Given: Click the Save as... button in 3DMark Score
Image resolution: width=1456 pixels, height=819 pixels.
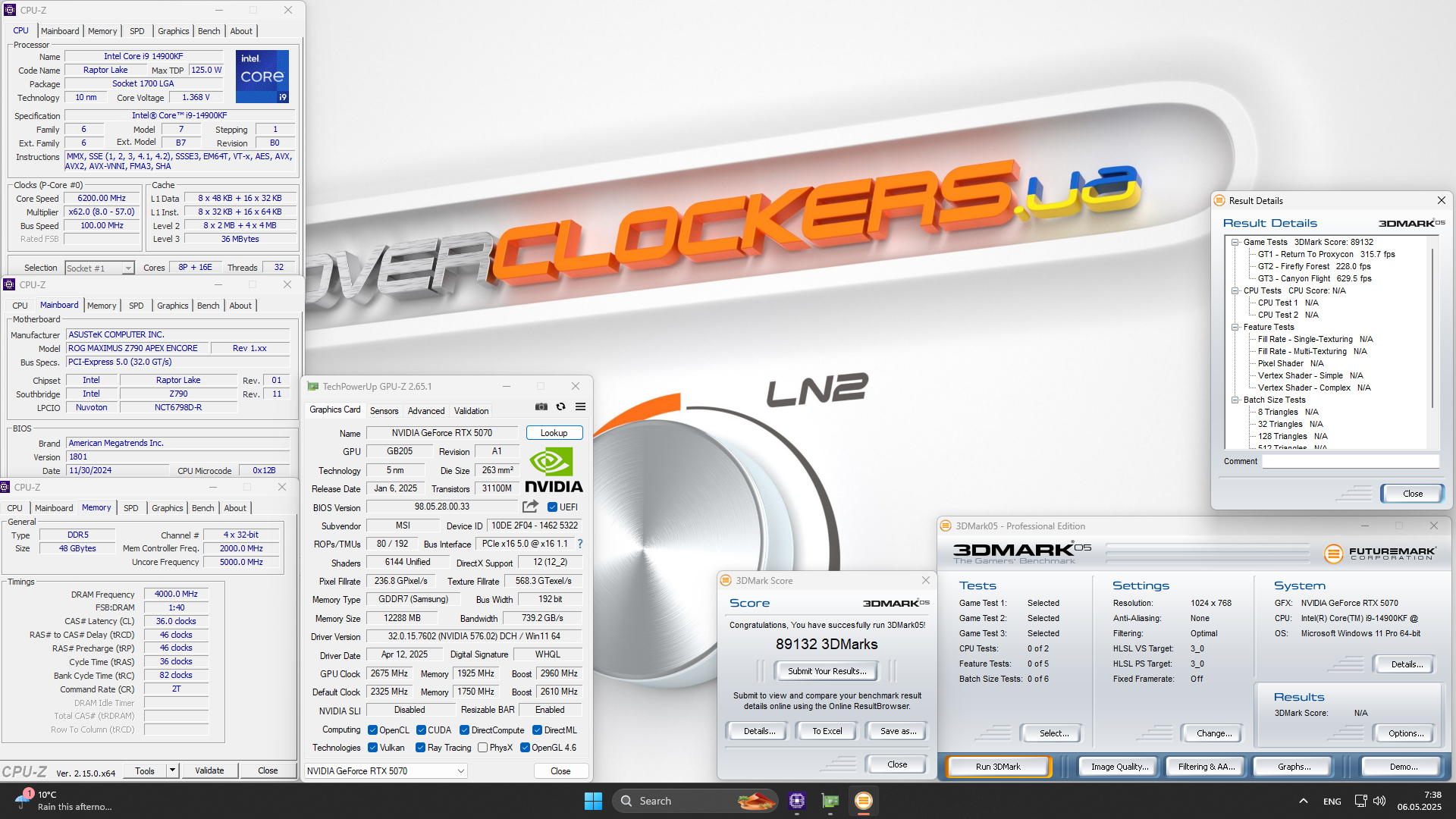Looking at the screenshot, I should pos(898,731).
